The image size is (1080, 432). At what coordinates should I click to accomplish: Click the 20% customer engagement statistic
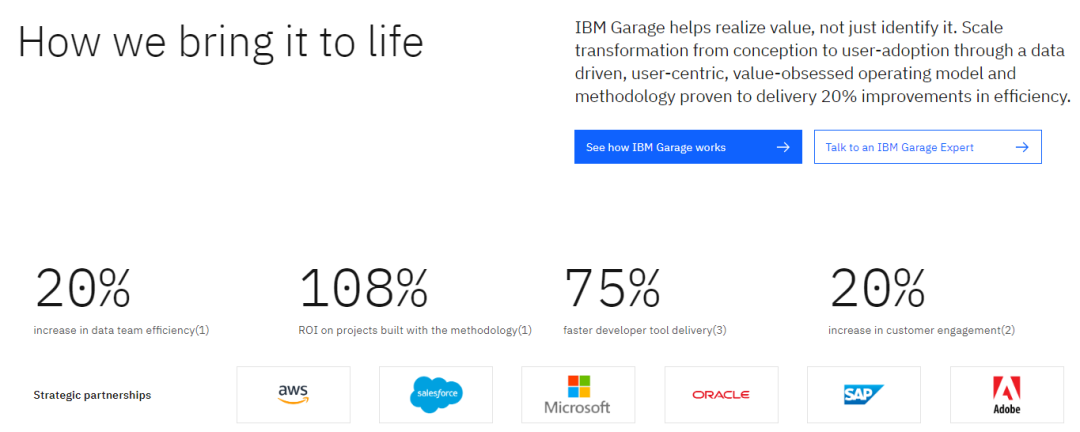[878, 287]
